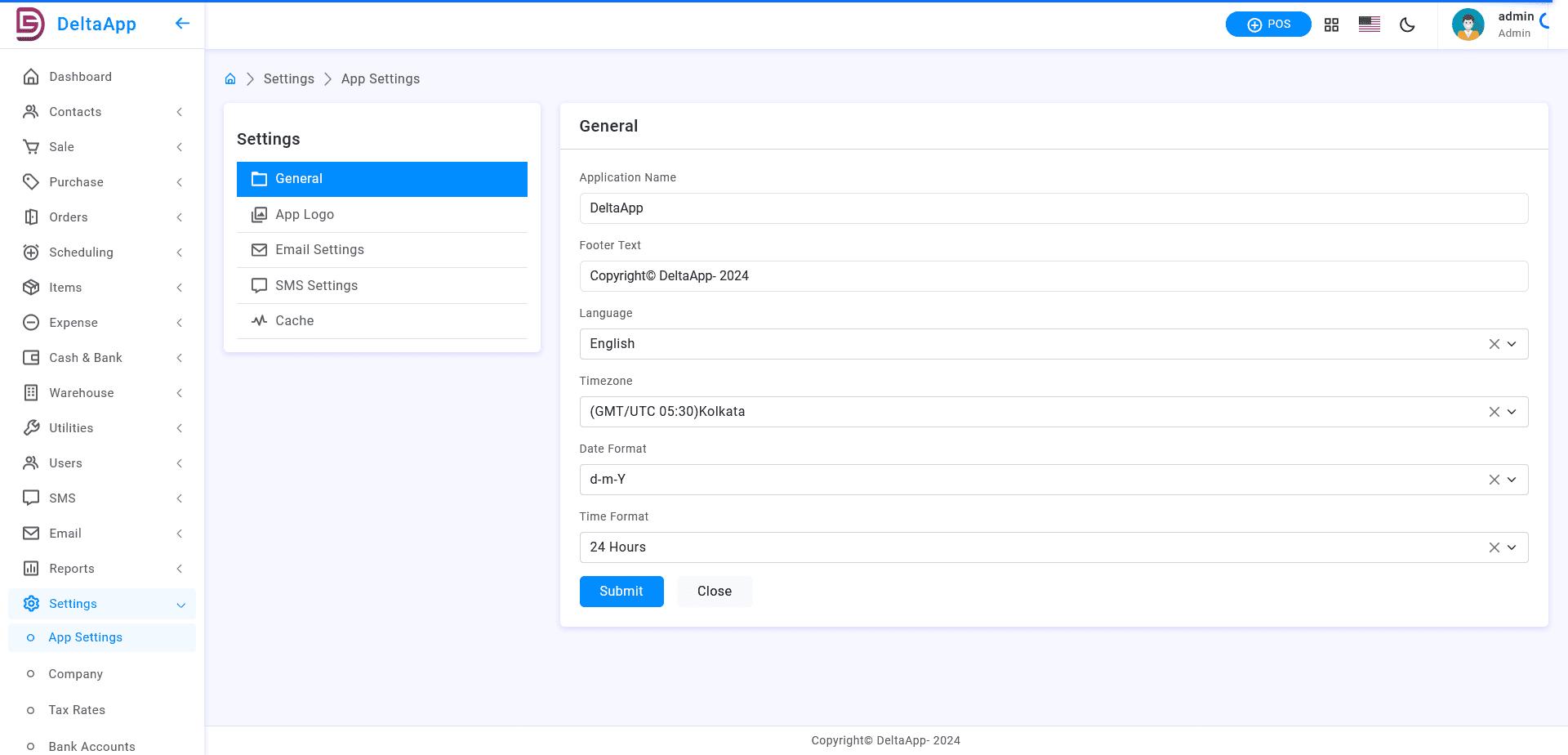Click App Settings breadcrumb link

381,79
